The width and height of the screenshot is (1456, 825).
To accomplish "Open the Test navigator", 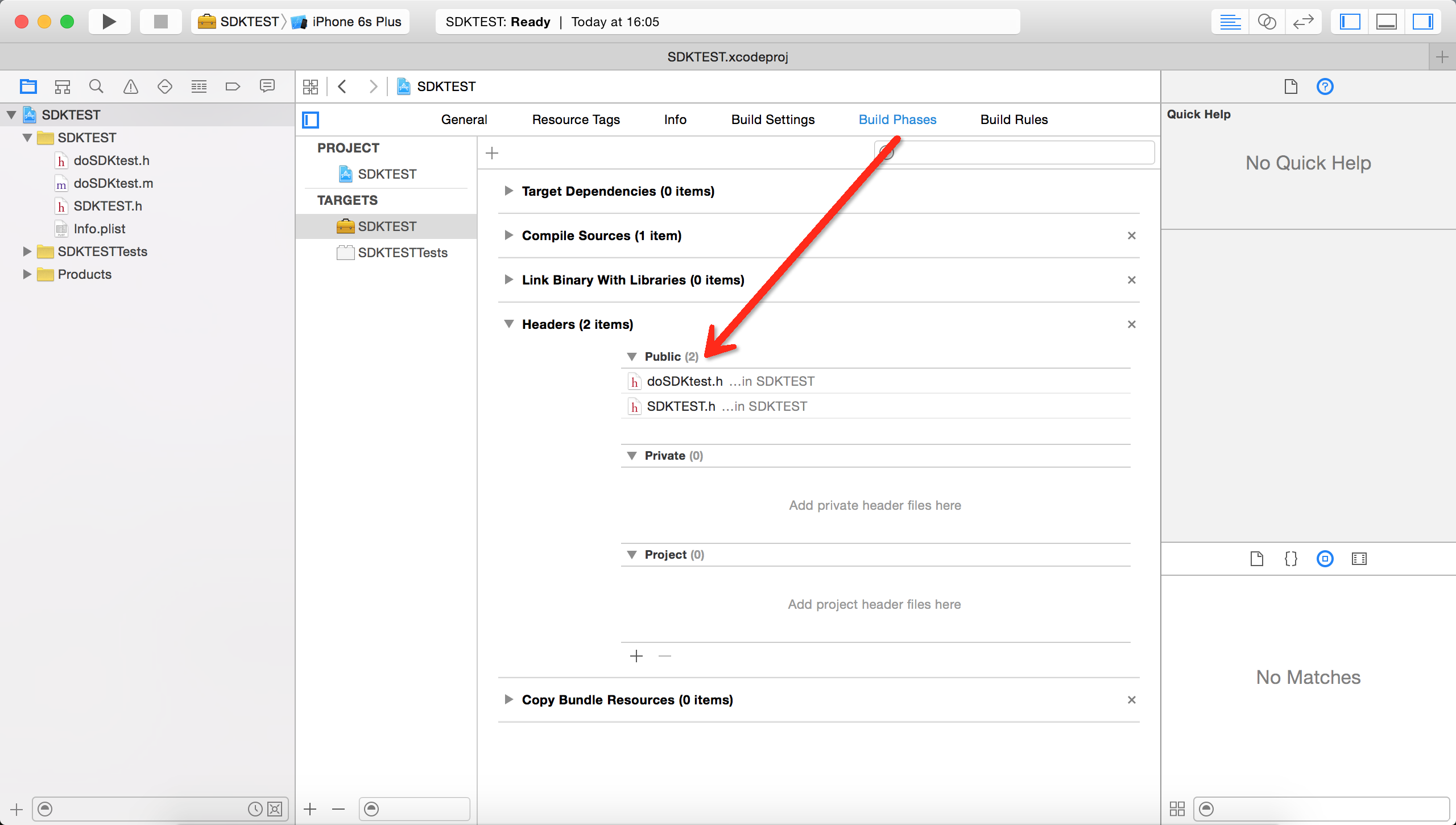I will pos(165,86).
